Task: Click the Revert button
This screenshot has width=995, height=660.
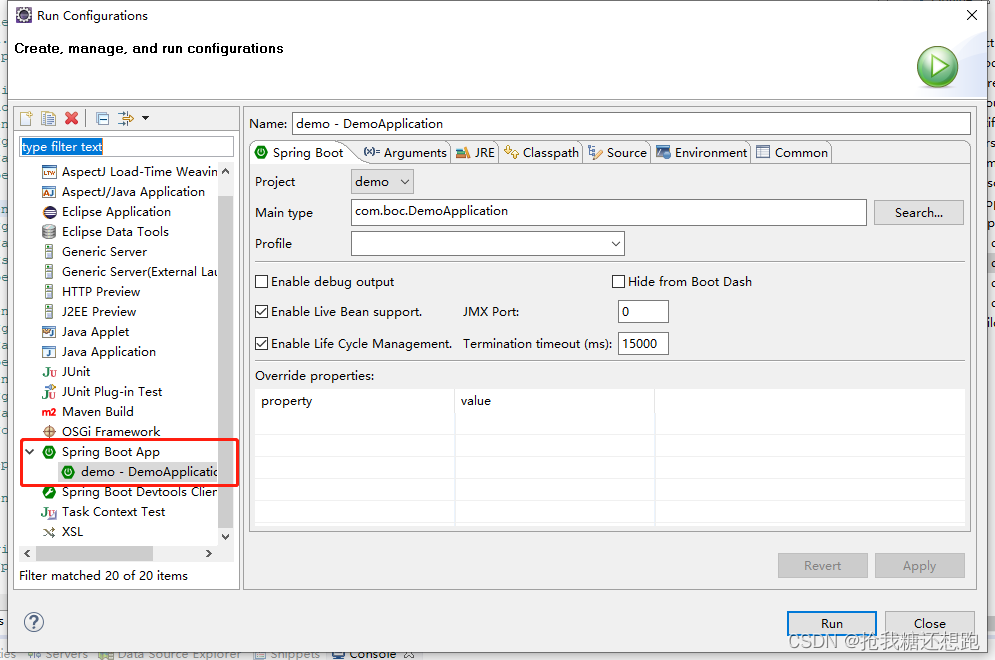Action: (822, 565)
